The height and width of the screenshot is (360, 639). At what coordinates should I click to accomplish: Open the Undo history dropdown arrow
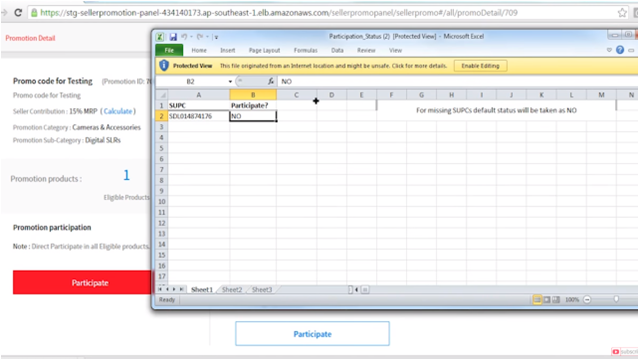(191, 37)
